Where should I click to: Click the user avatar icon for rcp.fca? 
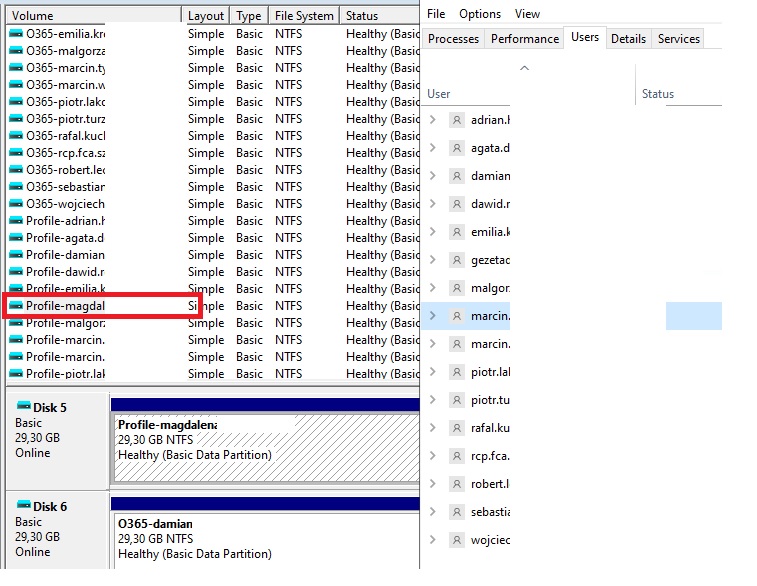coord(456,456)
